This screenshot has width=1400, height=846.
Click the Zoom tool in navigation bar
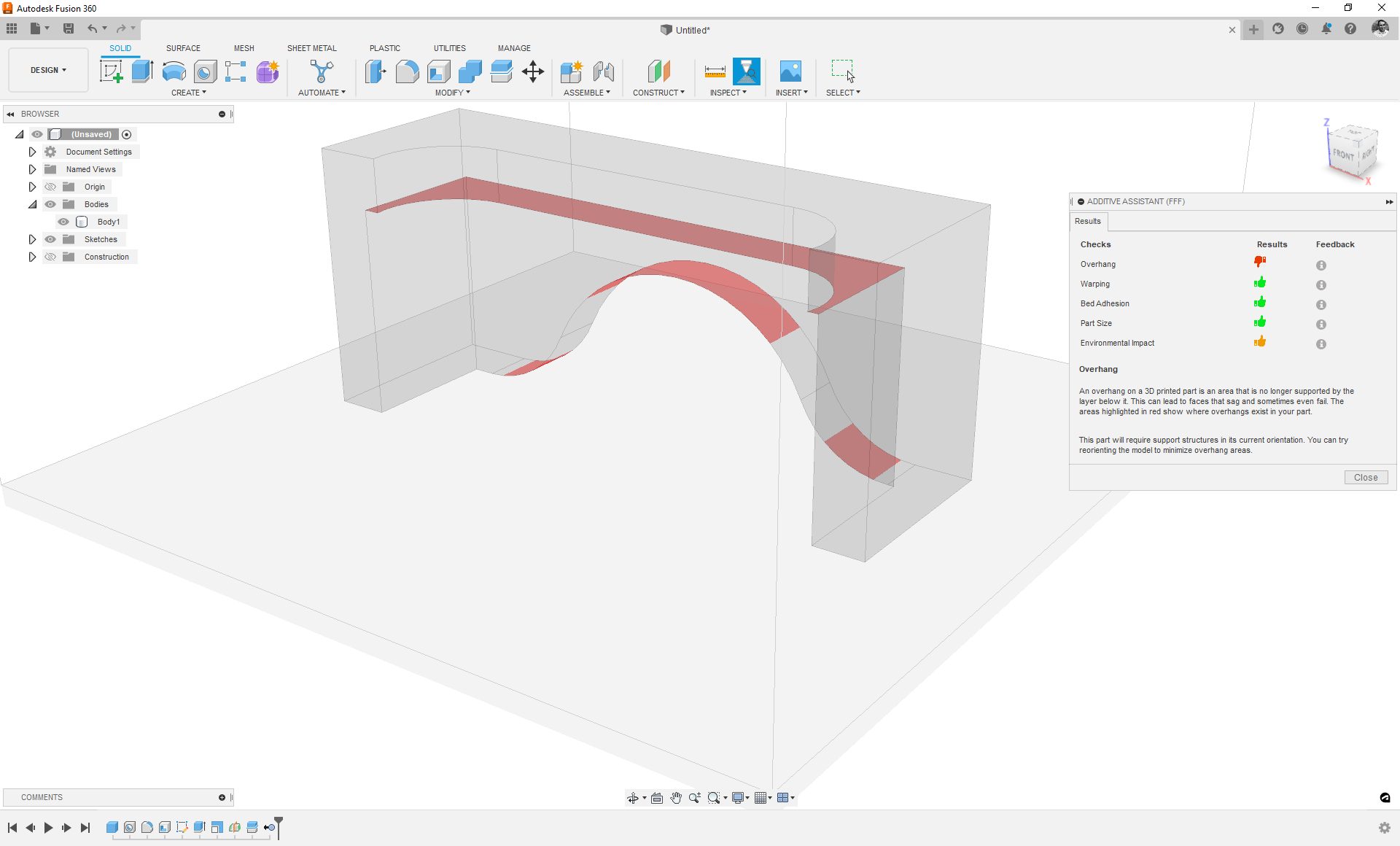[693, 797]
